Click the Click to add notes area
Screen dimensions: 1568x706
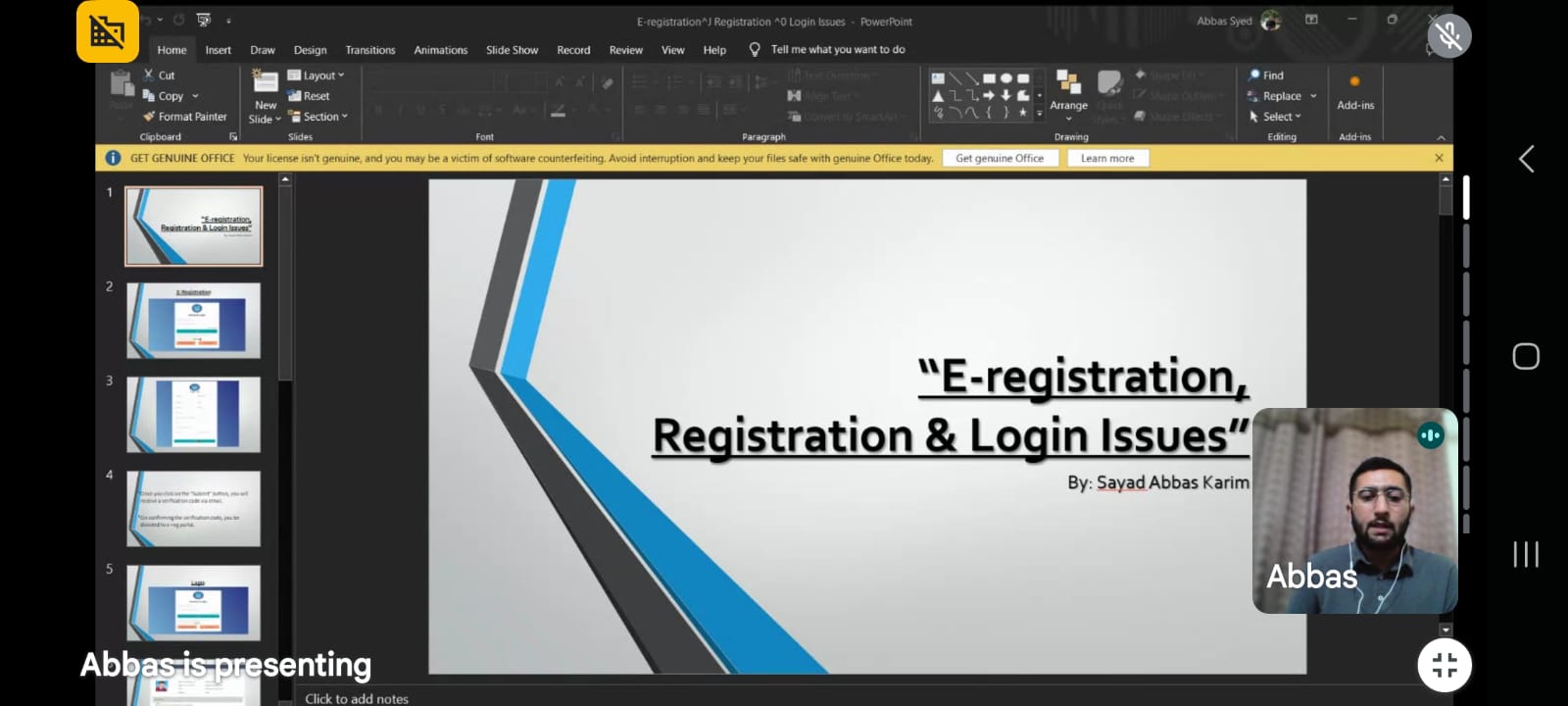[357, 698]
